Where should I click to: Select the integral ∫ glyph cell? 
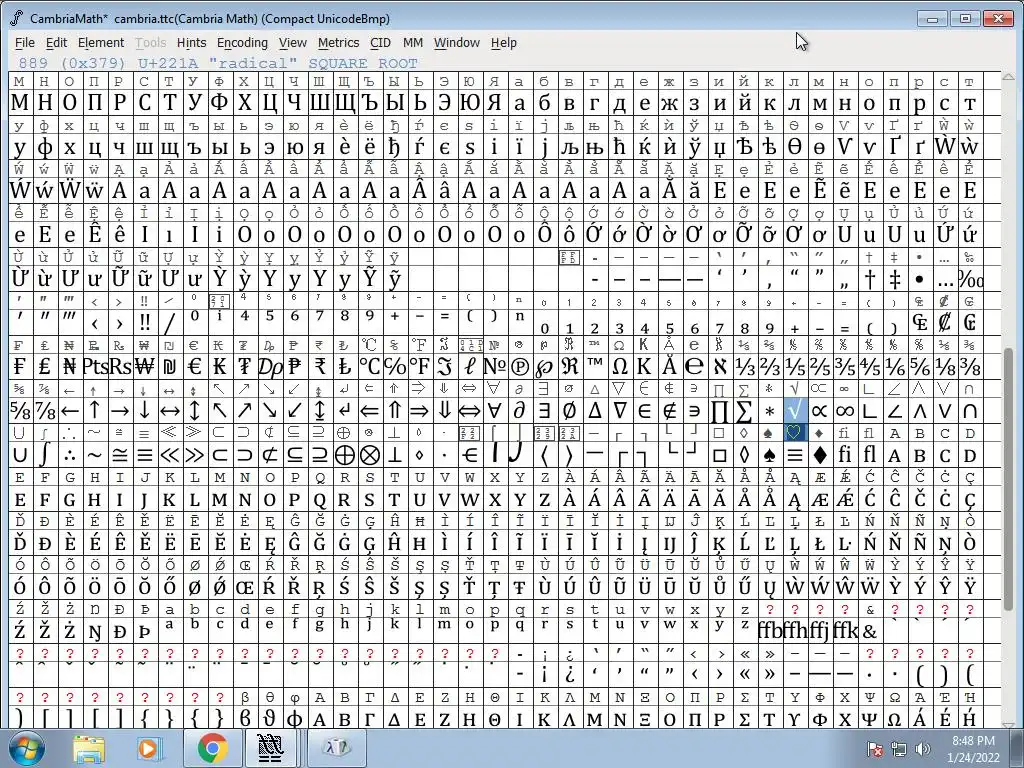pyautogui.click(x=44, y=455)
